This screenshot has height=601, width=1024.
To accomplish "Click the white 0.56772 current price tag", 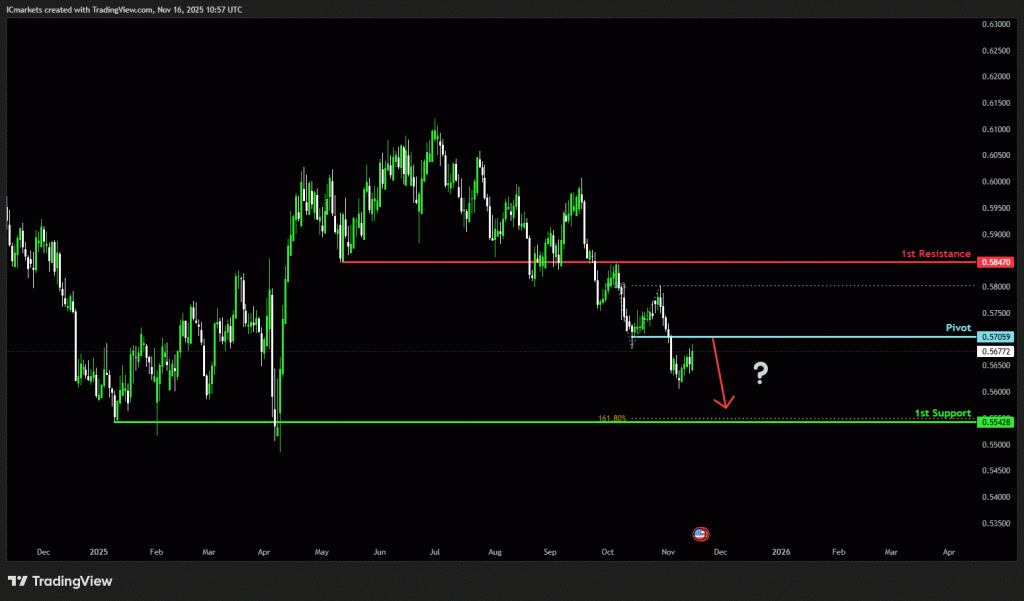I will [997, 352].
